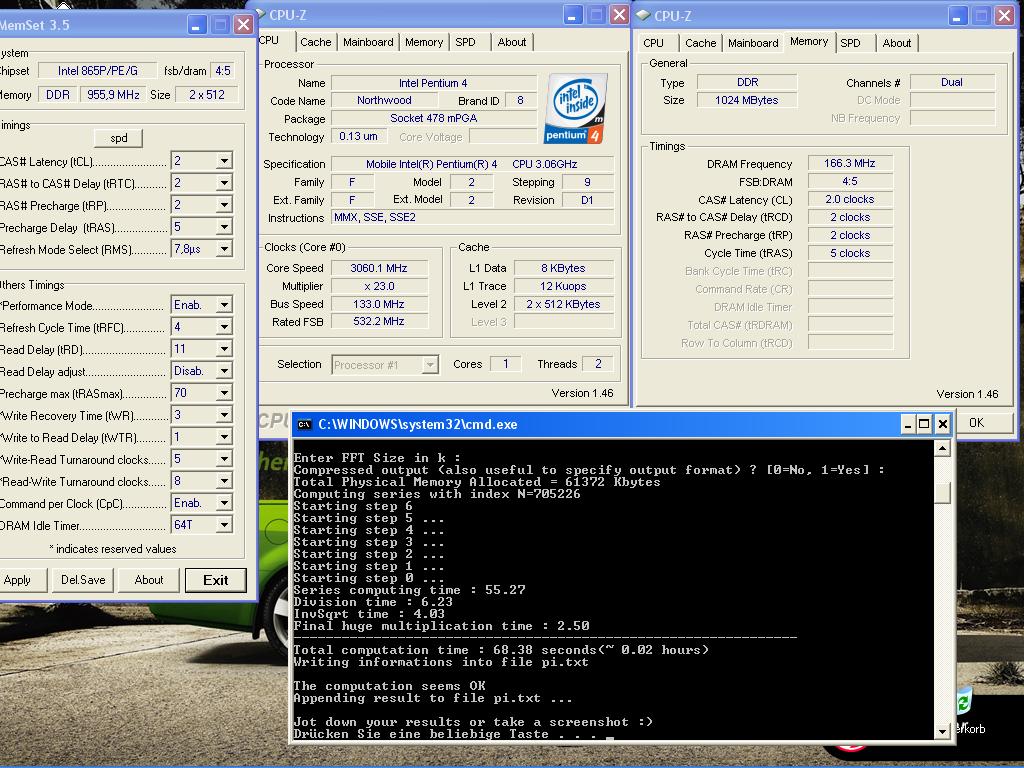Switch to Cache tab in CPU-Z processor window

pyautogui.click(x=315, y=42)
